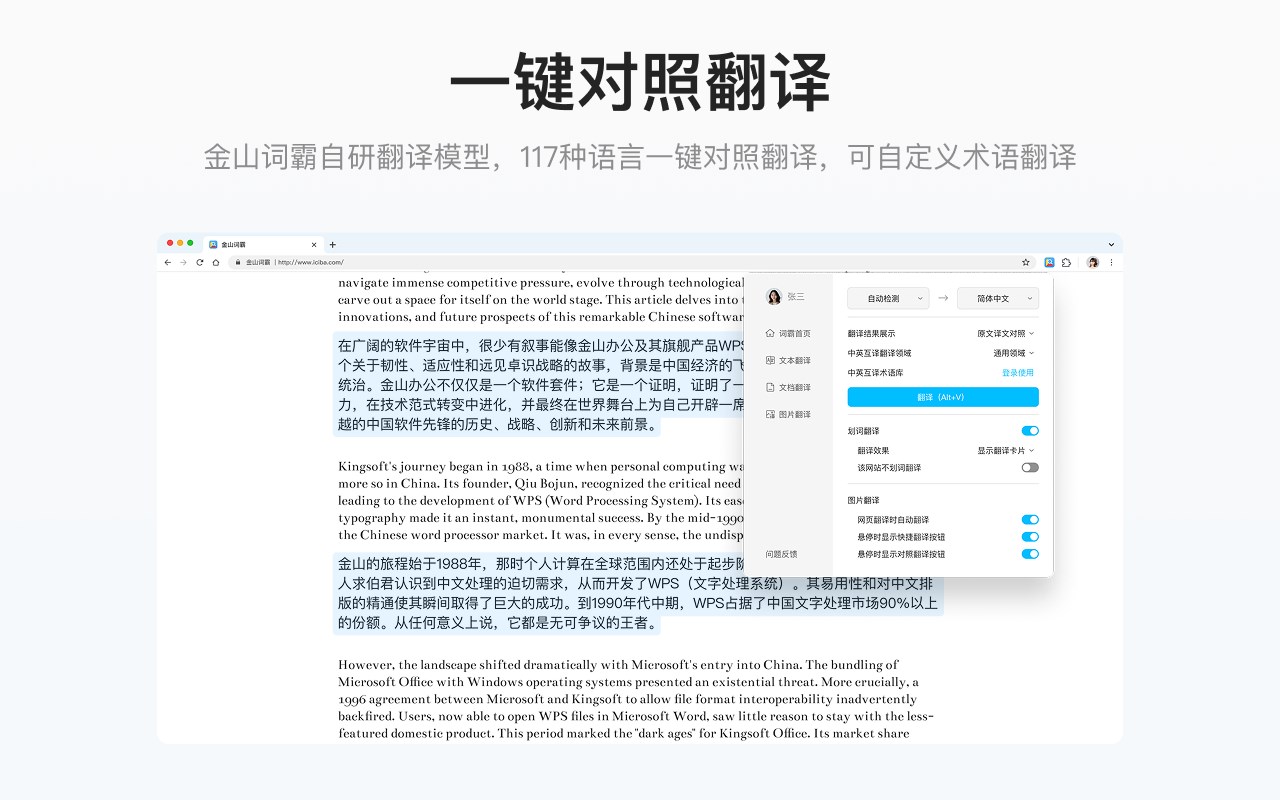Image resolution: width=1280 pixels, height=800 pixels.
Task: Open the browser profile avatar
Action: (x=1092, y=262)
